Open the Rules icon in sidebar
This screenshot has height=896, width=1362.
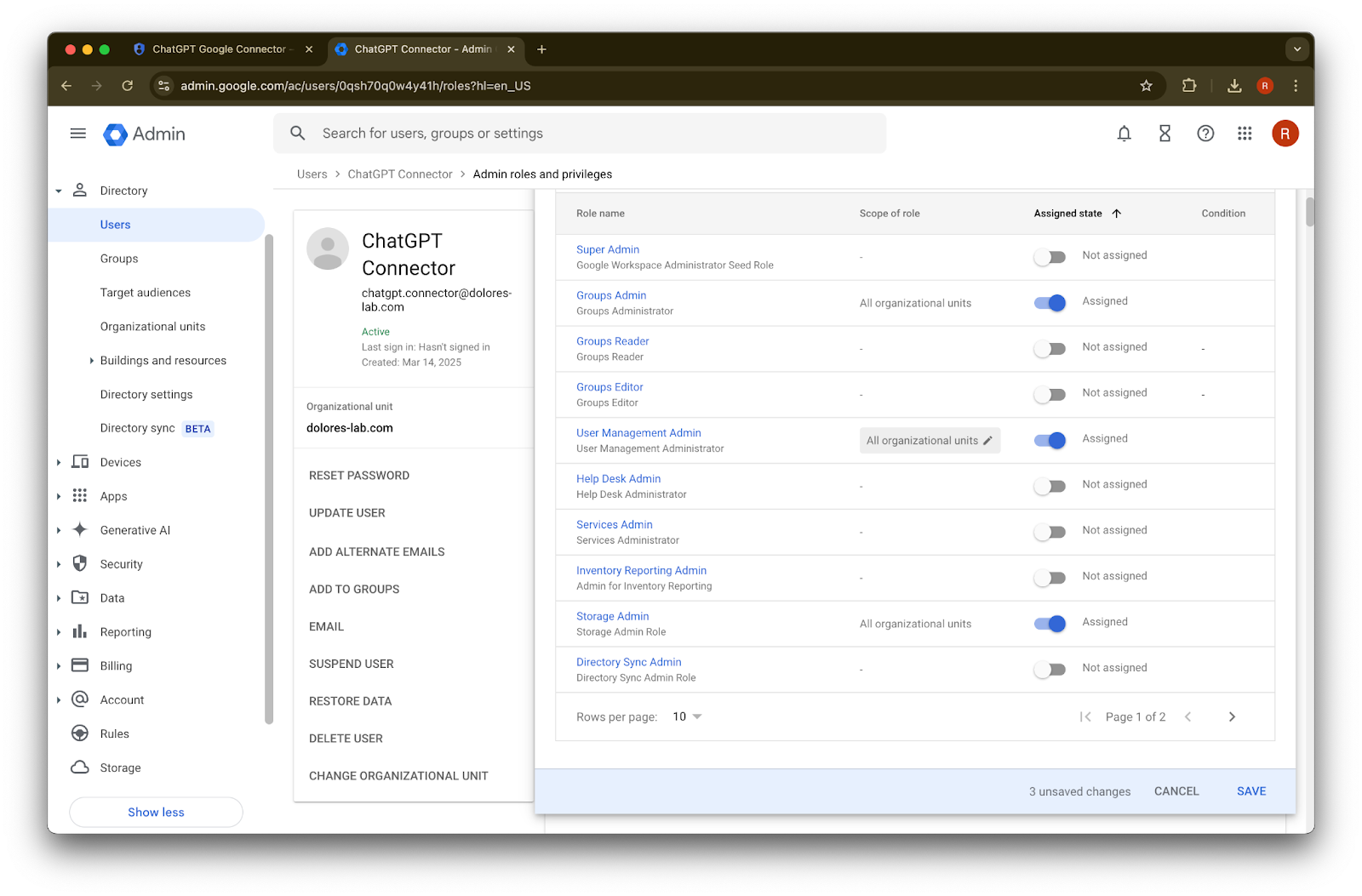(x=80, y=733)
